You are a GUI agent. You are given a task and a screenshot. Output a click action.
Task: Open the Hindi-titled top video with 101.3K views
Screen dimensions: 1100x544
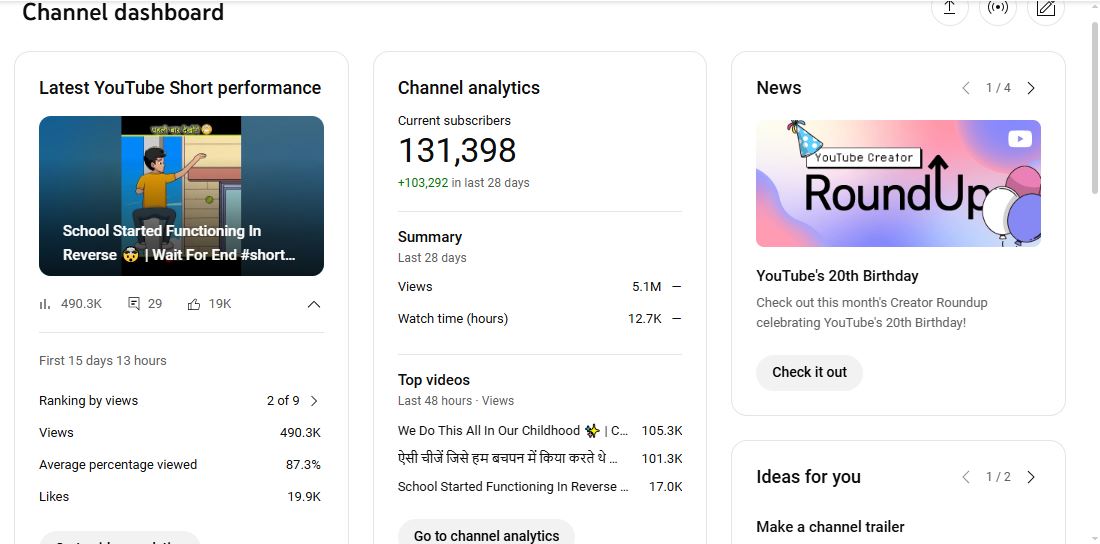[x=507, y=459]
